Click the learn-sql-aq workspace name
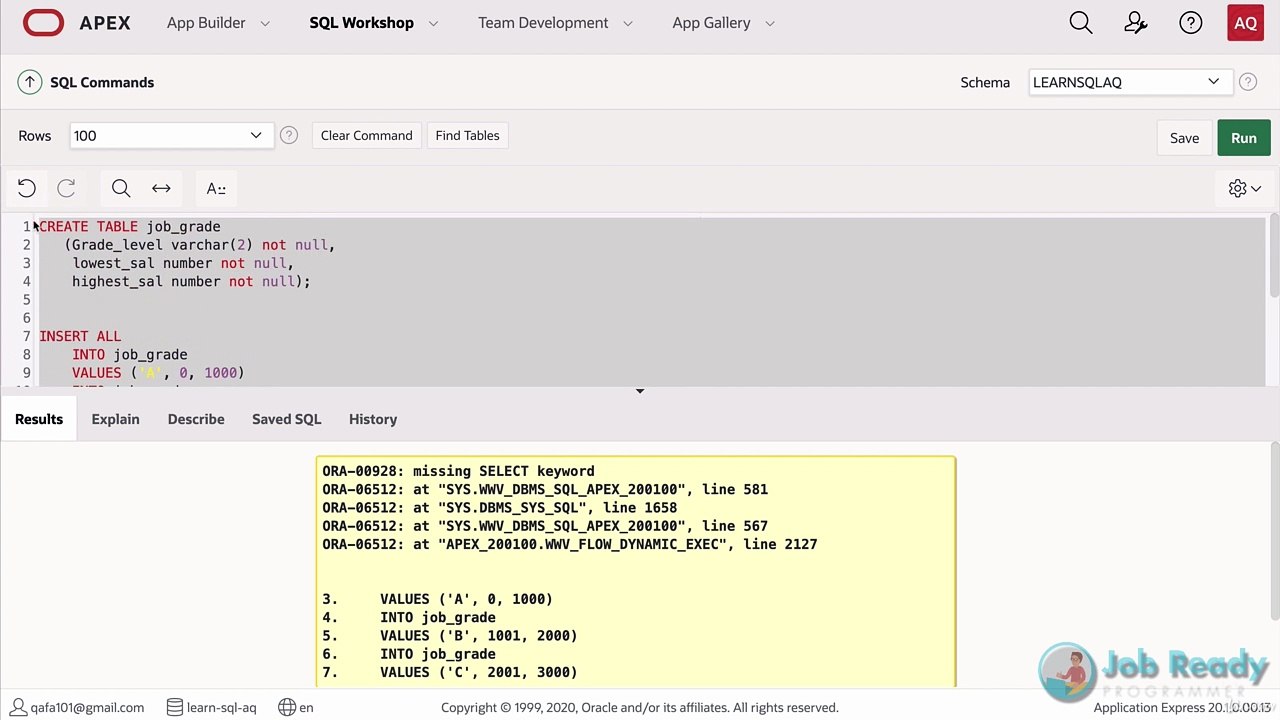The width and height of the screenshot is (1280, 720). coord(221,707)
